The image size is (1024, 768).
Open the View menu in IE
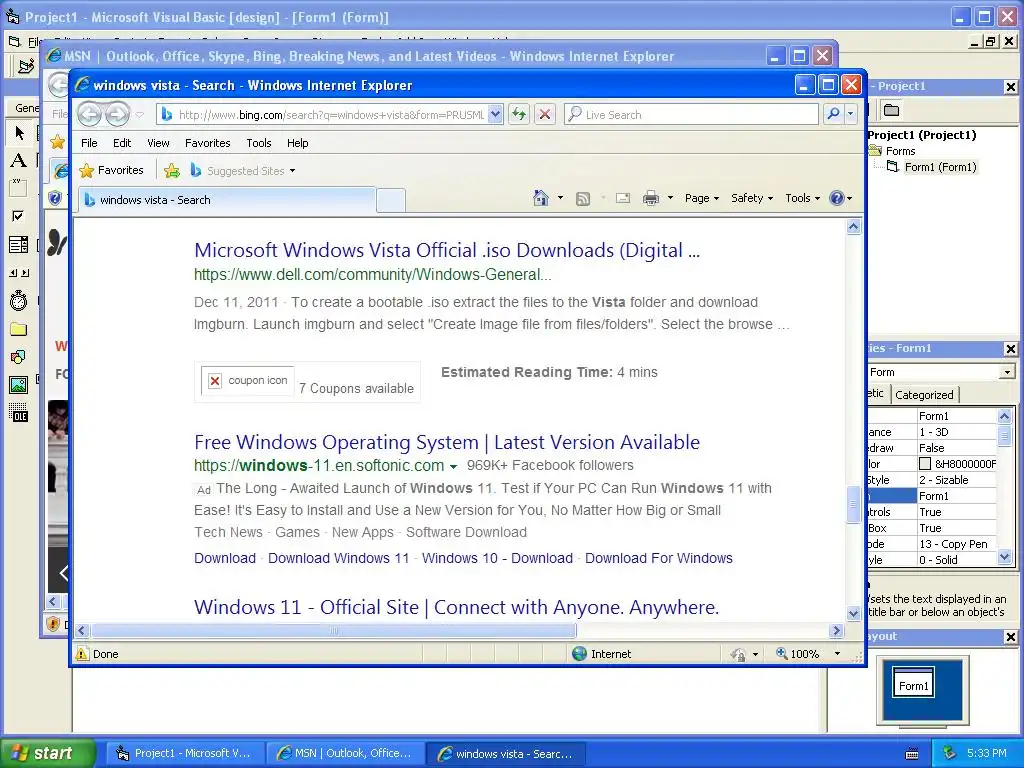click(x=158, y=143)
